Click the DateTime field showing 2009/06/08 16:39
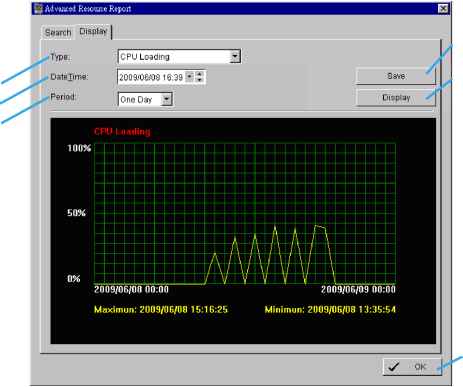This screenshot has width=463, height=387. (161, 77)
